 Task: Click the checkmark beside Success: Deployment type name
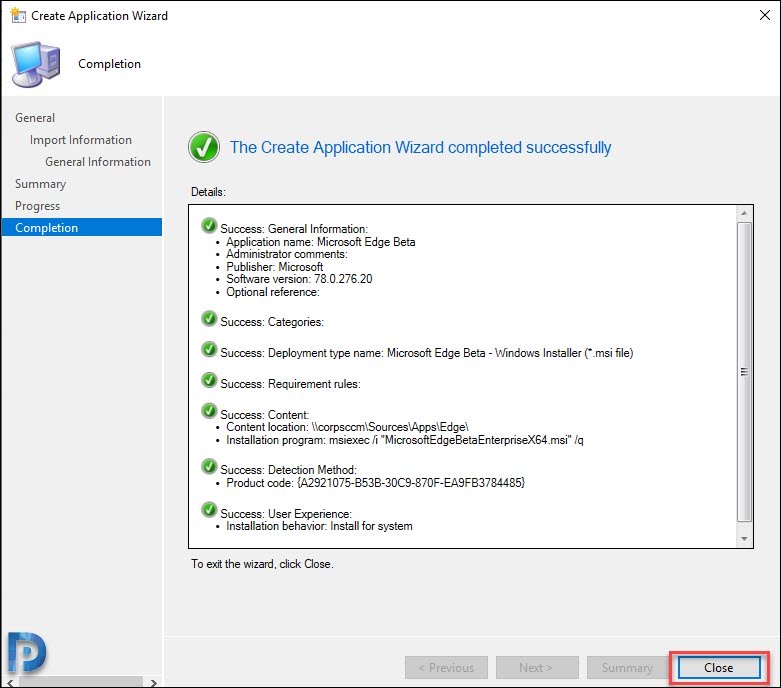(209, 349)
